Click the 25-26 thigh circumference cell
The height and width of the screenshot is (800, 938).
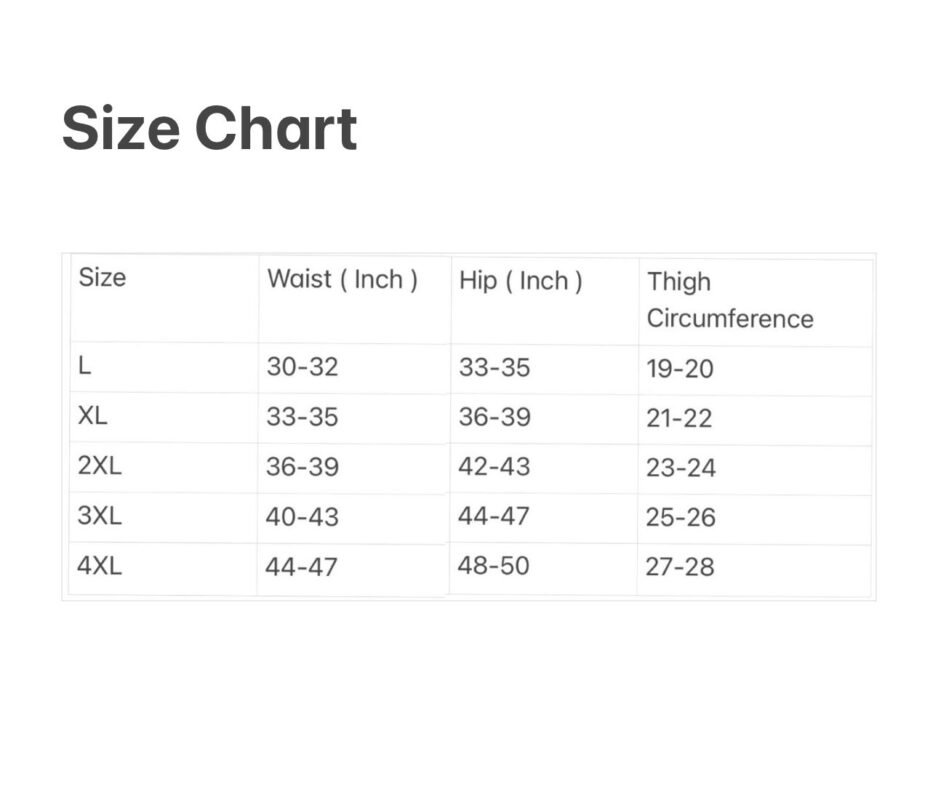pyautogui.click(x=680, y=518)
